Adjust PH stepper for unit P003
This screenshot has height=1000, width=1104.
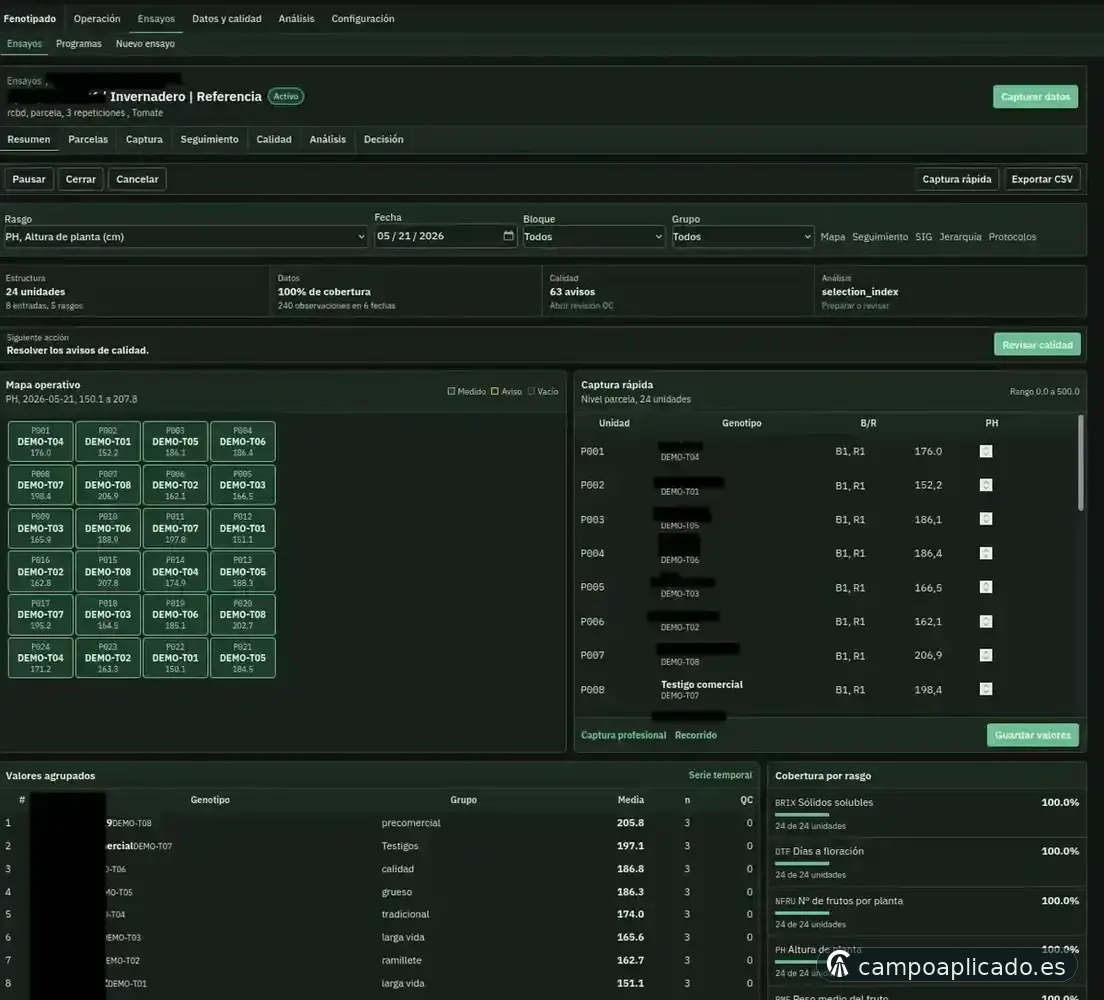pyautogui.click(x=986, y=519)
